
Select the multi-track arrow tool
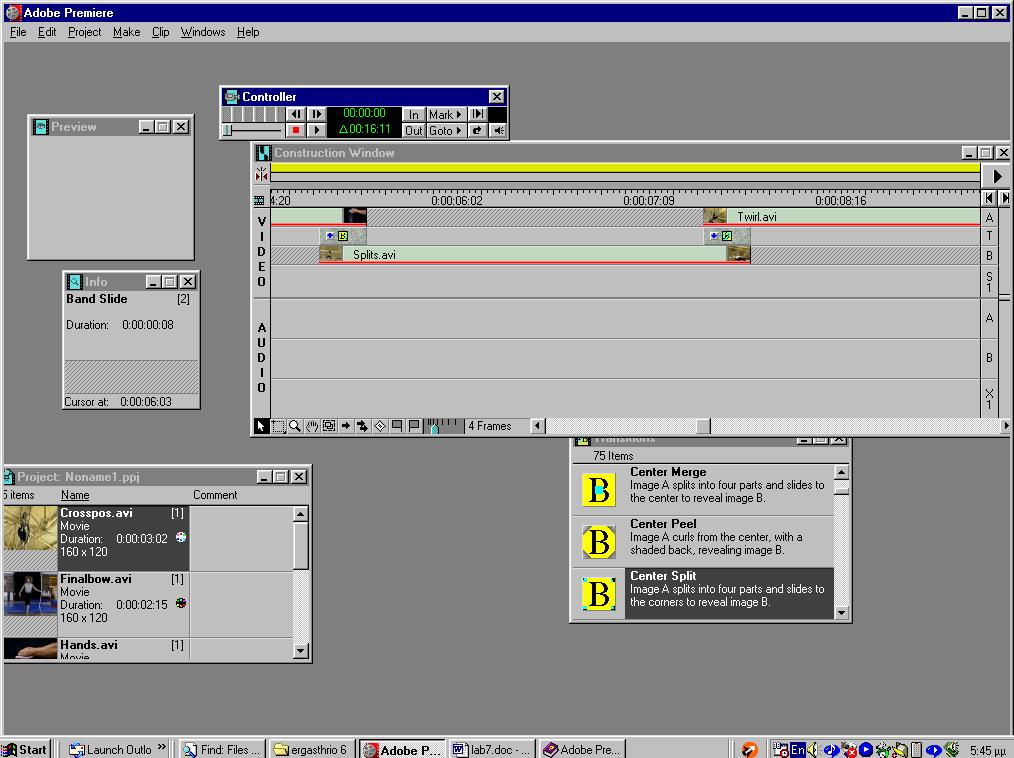coord(363,426)
